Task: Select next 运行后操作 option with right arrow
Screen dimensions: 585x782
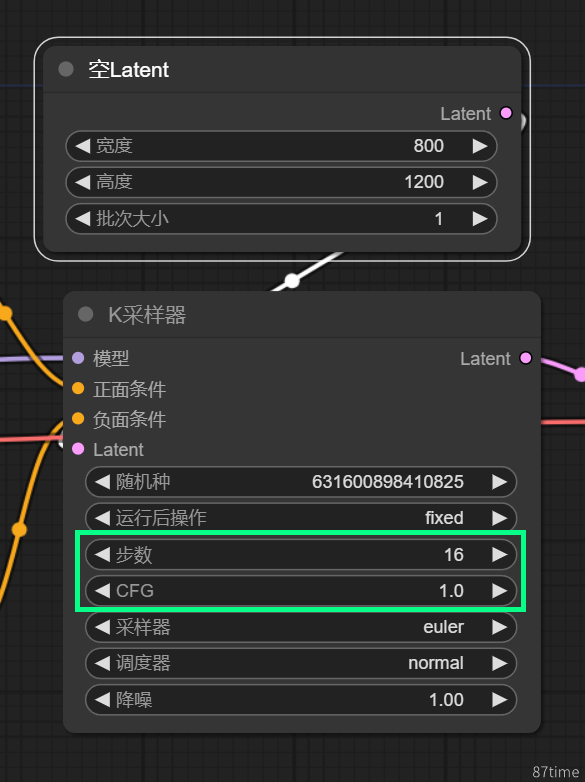Action: coord(499,518)
